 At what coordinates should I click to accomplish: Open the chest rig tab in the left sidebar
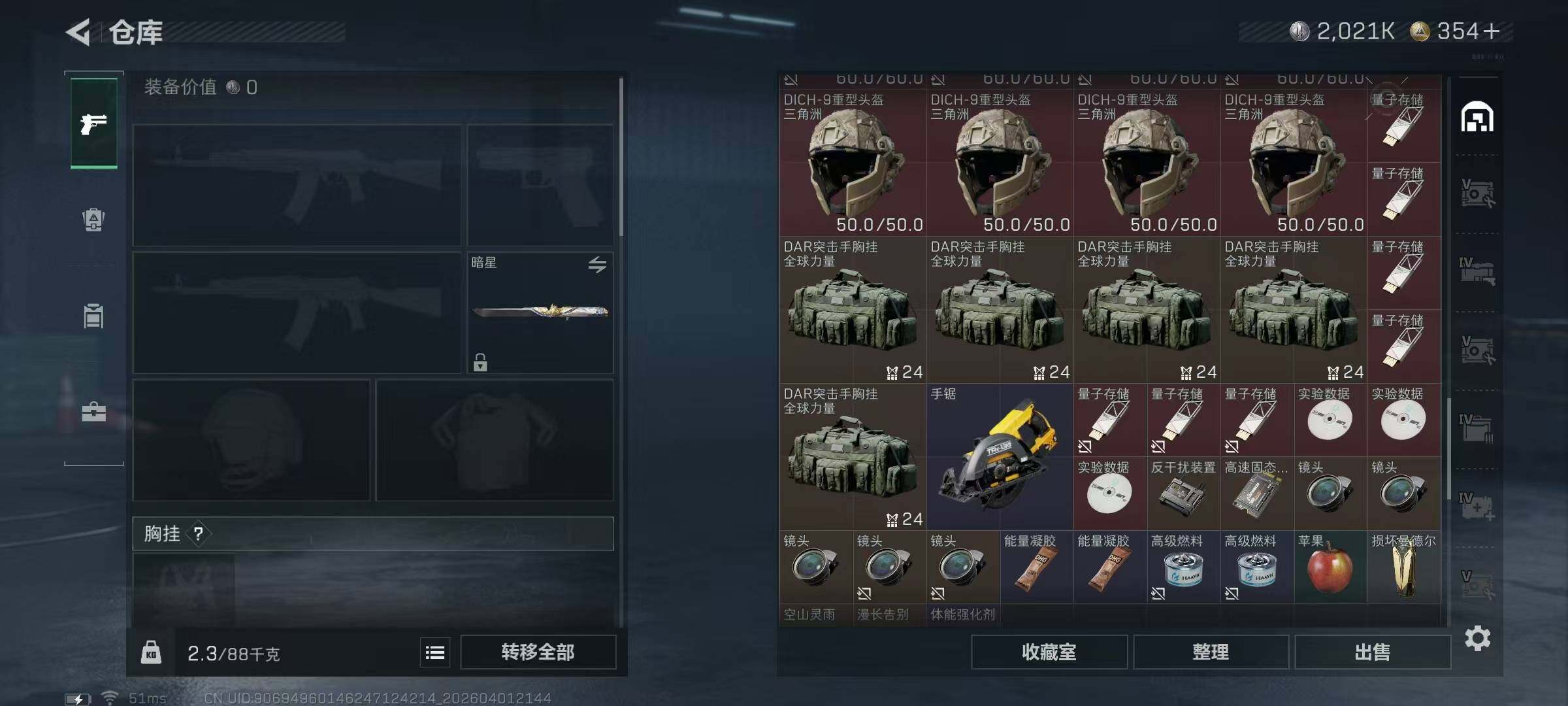tap(93, 316)
